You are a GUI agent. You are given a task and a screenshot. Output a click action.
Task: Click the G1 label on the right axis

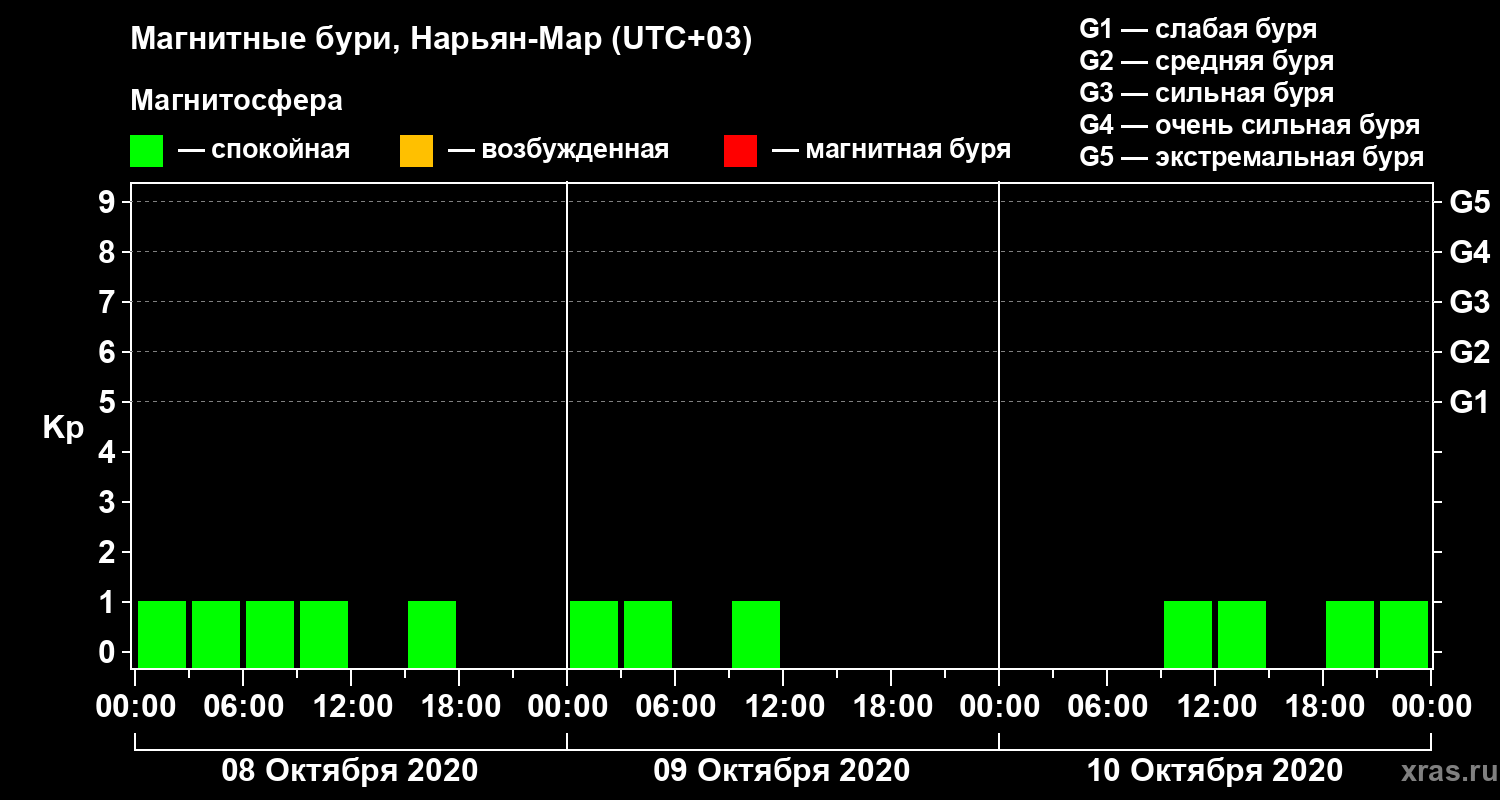[x=1470, y=402]
